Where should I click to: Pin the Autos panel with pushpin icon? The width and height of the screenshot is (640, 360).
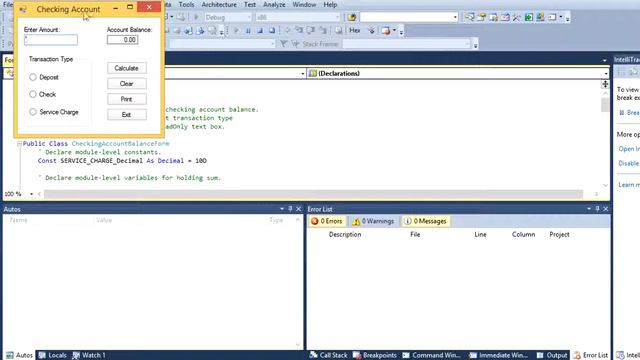290,209
